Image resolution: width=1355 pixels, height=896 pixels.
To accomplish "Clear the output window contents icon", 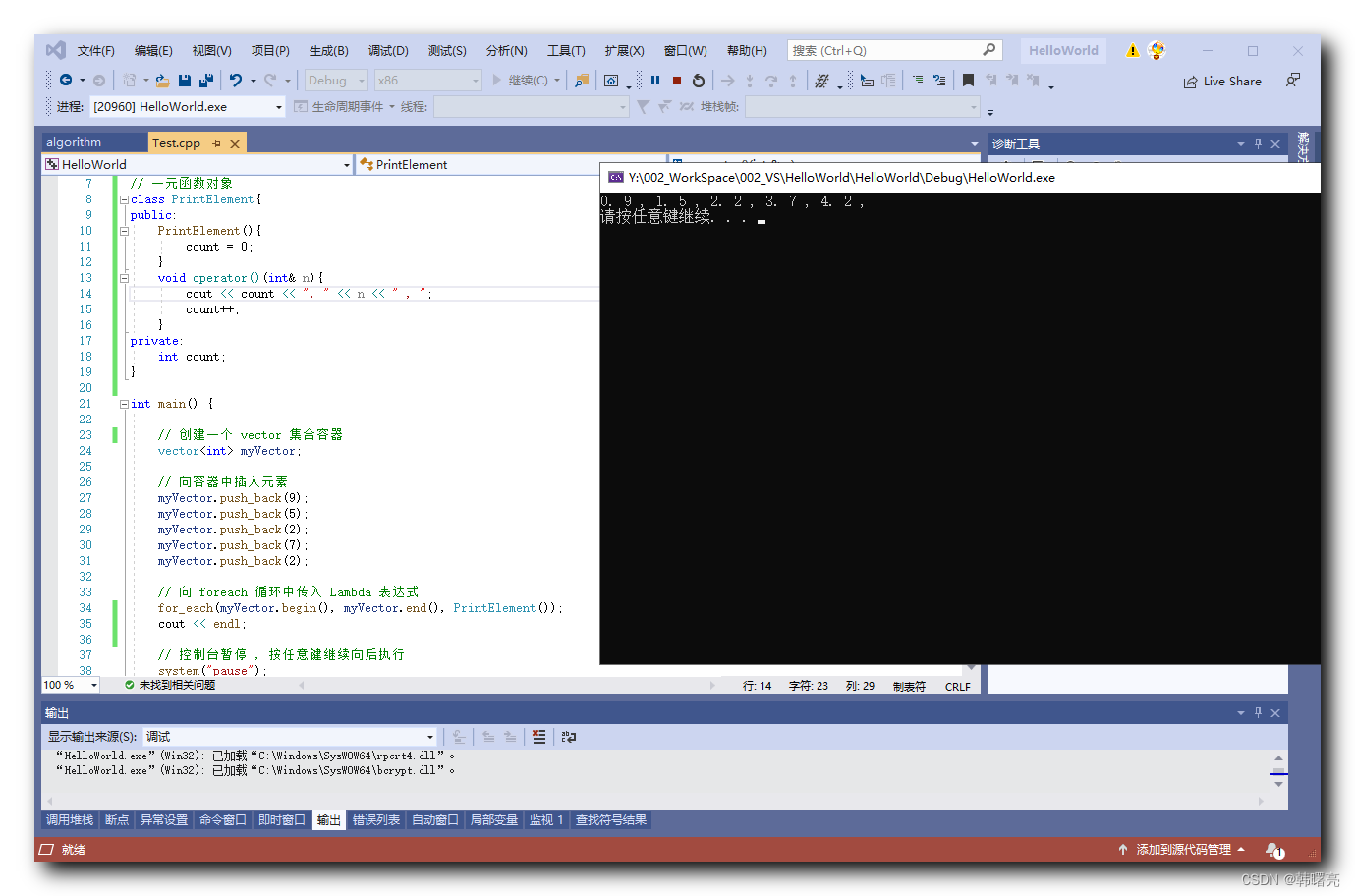I will click(x=538, y=737).
